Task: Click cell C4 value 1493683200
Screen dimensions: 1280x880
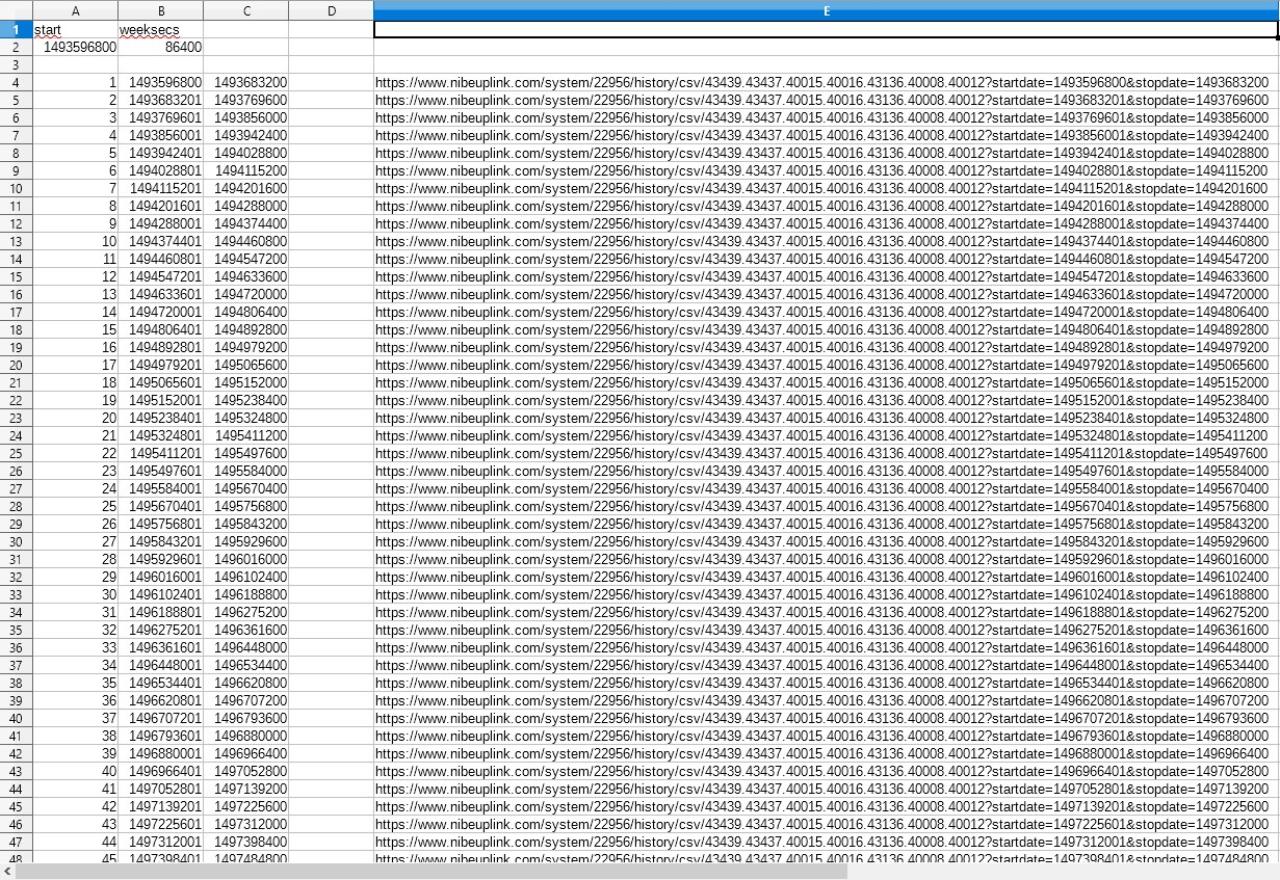Action: pyautogui.click(x=246, y=83)
